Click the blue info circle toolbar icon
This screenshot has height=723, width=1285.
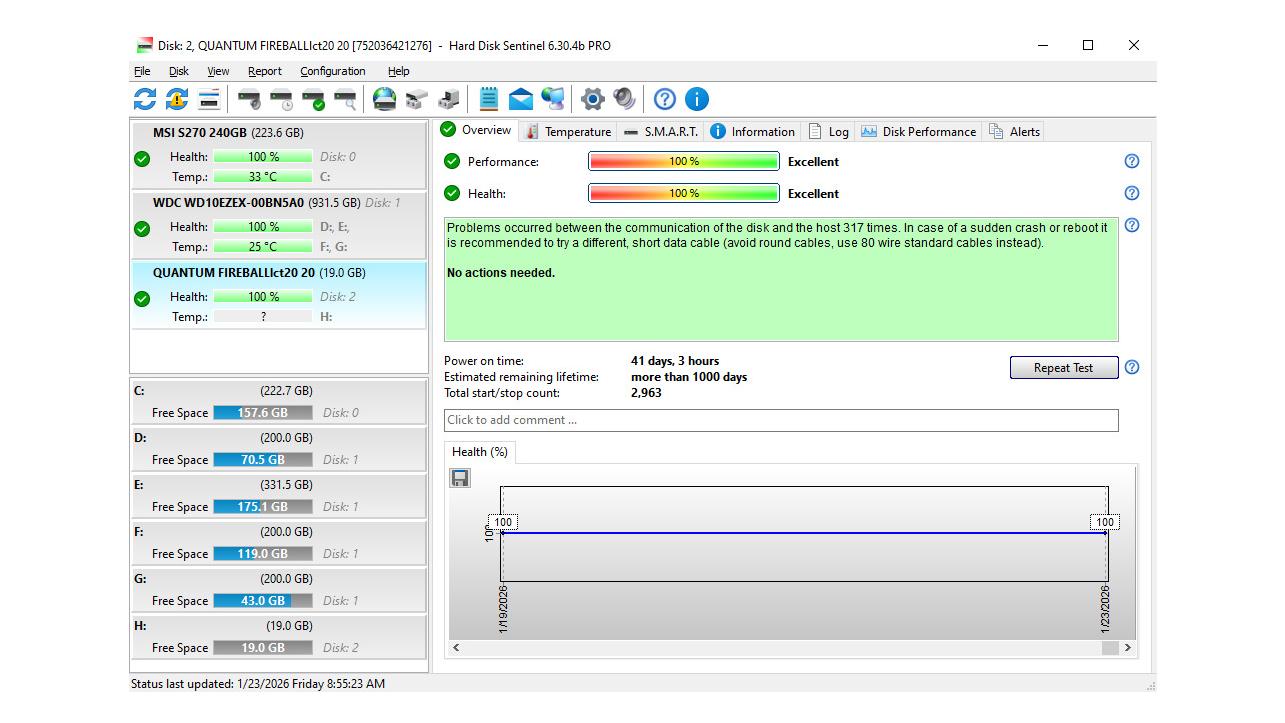(697, 99)
